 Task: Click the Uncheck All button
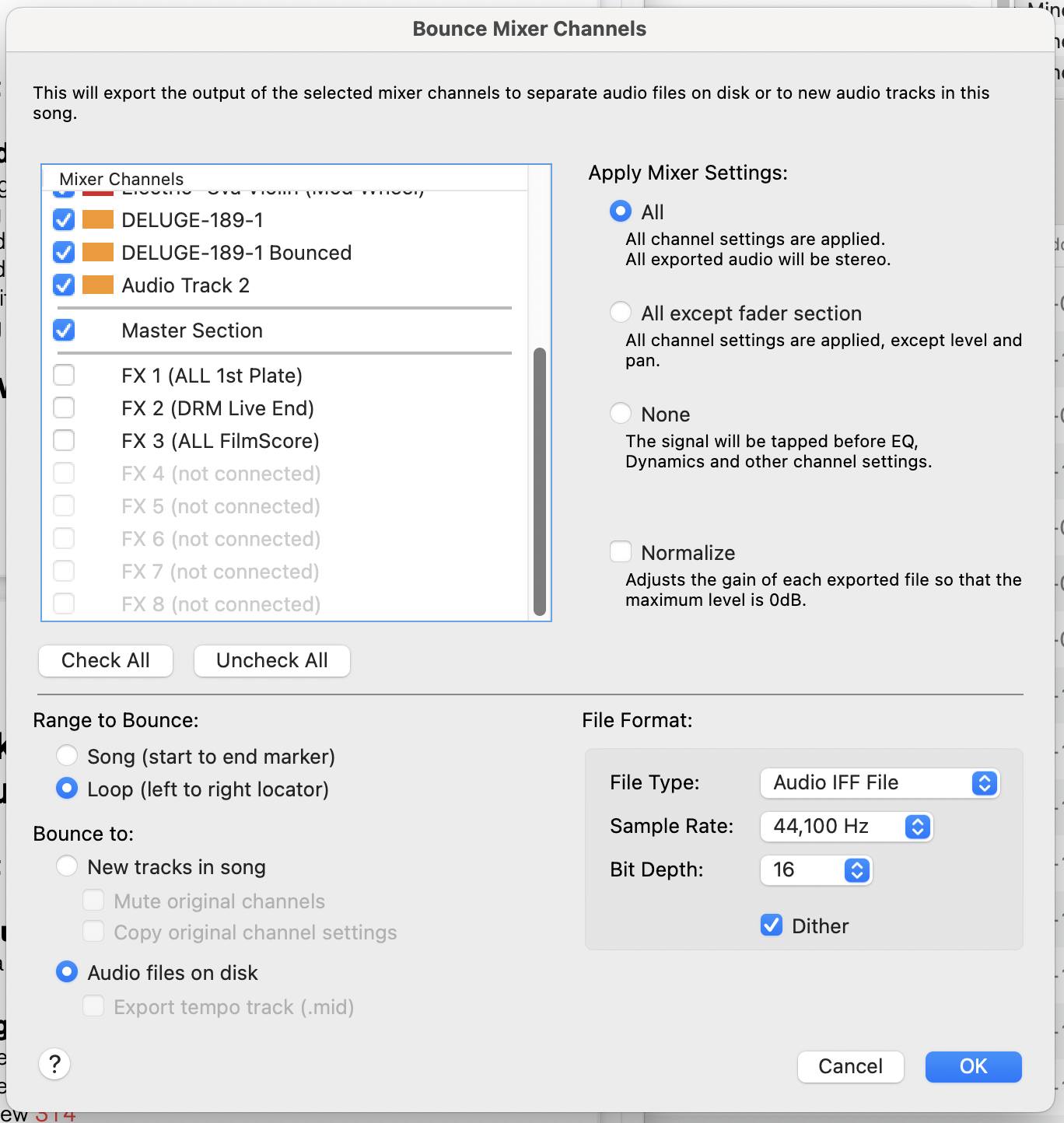coord(272,660)
